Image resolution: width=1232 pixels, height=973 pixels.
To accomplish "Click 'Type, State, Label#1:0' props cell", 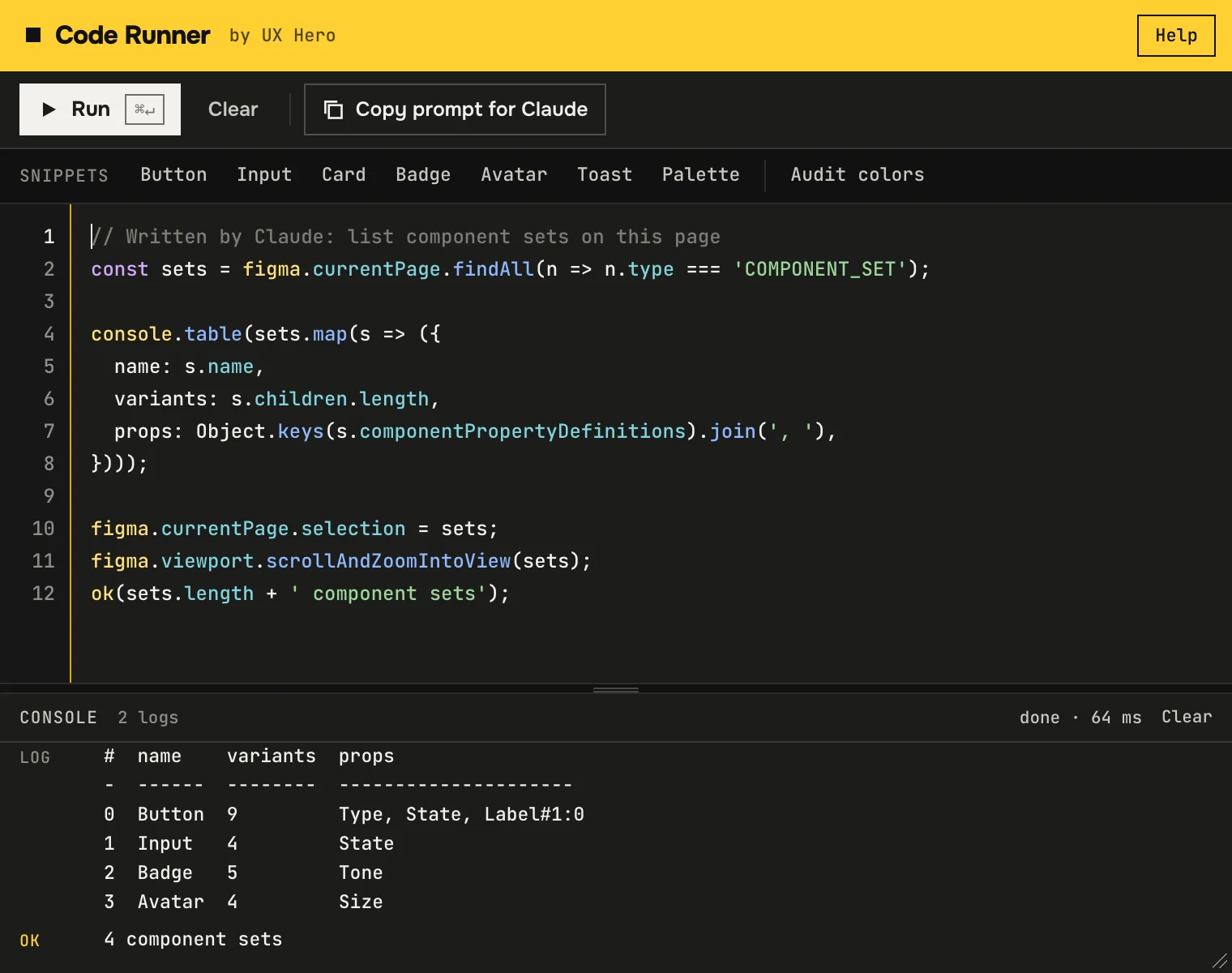I will click(461, 814).
